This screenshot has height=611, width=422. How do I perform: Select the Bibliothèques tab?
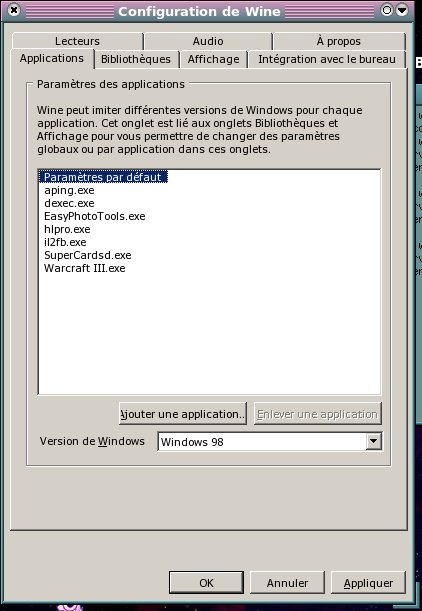point(136,59)
